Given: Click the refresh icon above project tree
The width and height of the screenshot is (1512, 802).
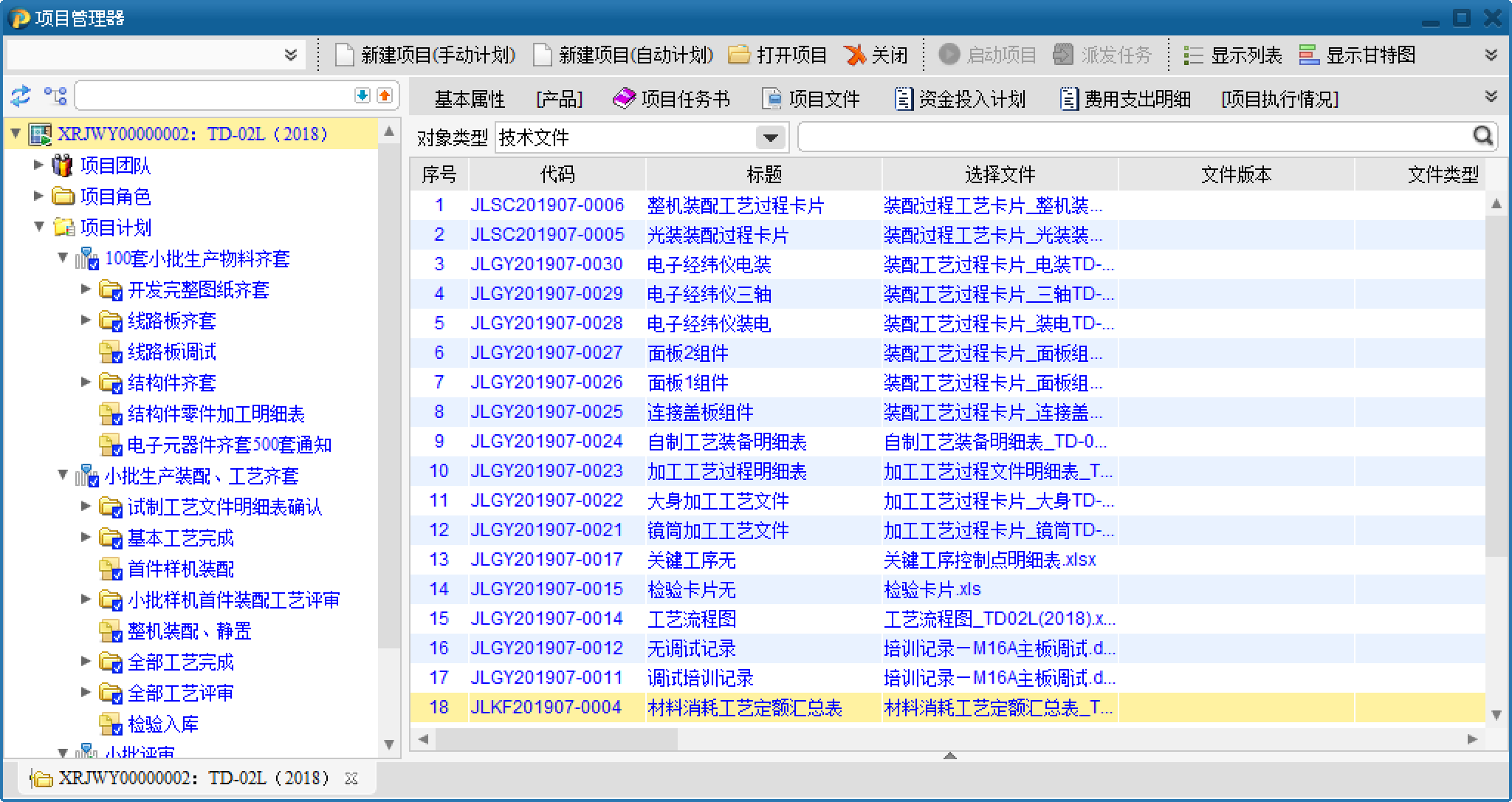Looking at the screenshot, I should click(x=21, y=96).
